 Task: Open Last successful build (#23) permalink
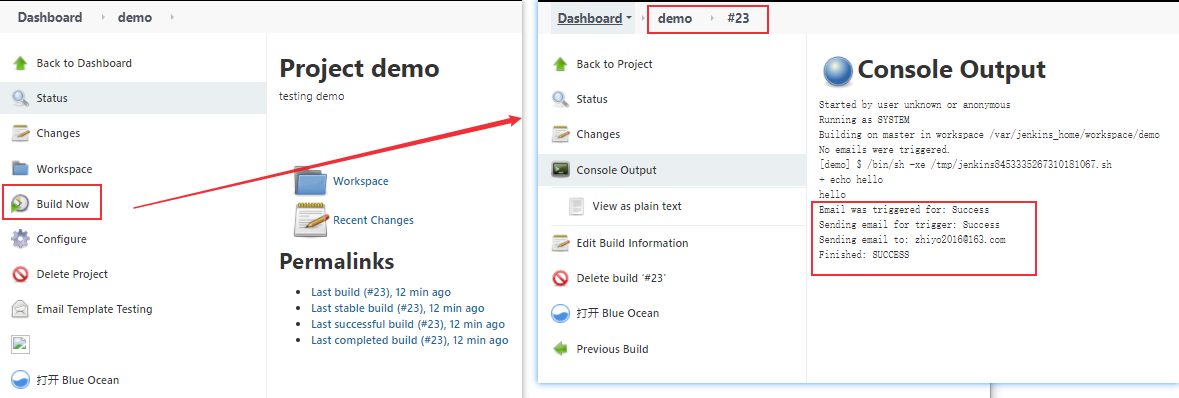click(408, 324)
